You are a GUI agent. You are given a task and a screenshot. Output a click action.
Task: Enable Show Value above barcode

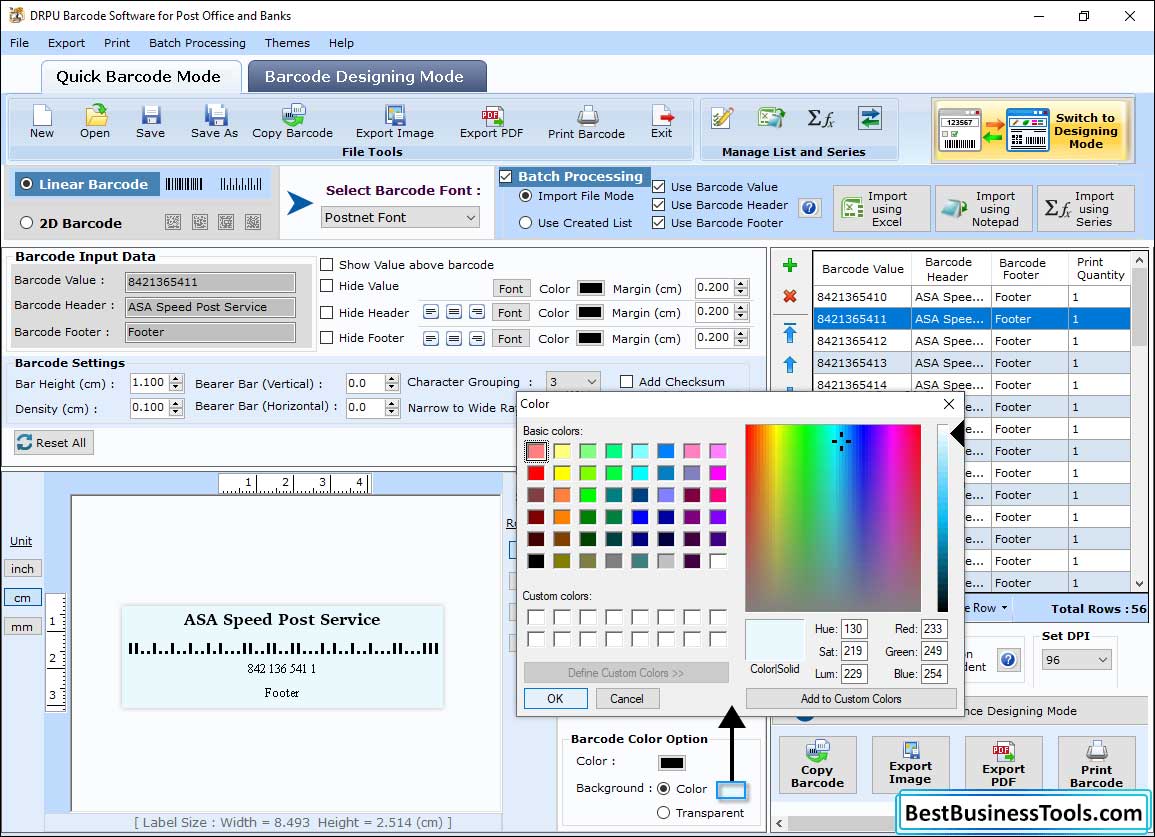(x=326, y=265)
